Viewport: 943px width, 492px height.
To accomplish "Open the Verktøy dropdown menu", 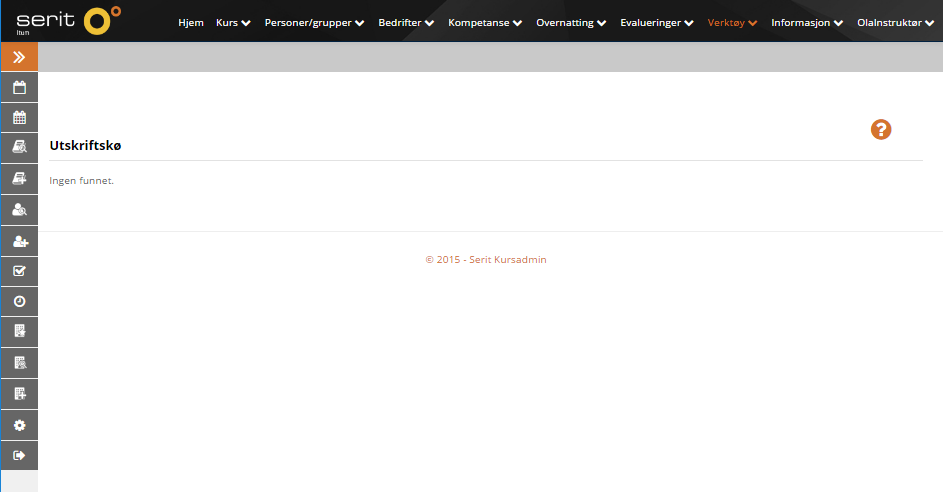I will 732,22.
